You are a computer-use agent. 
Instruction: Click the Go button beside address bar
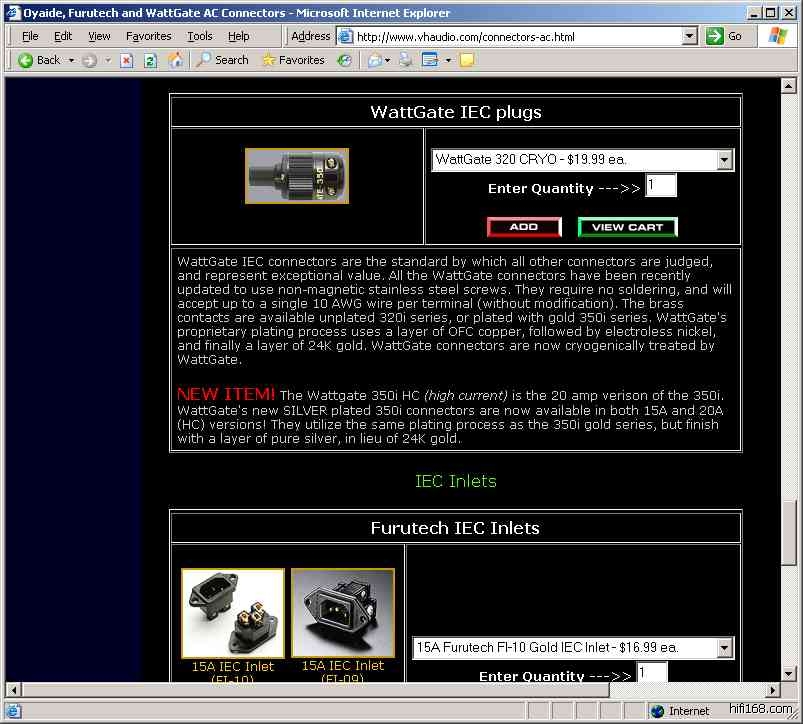coord(725,36)
